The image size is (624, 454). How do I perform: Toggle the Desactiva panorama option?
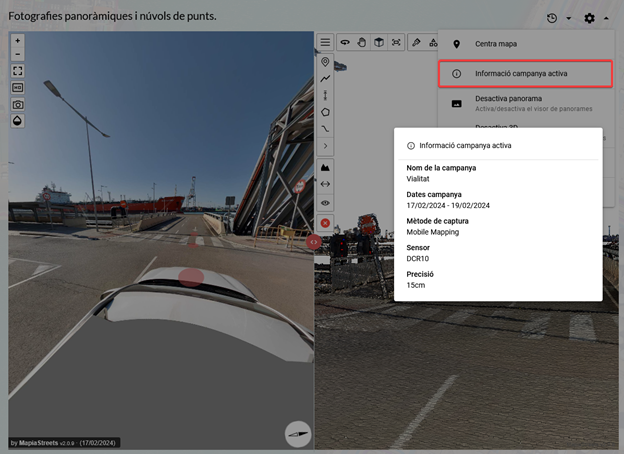[522, 103]
